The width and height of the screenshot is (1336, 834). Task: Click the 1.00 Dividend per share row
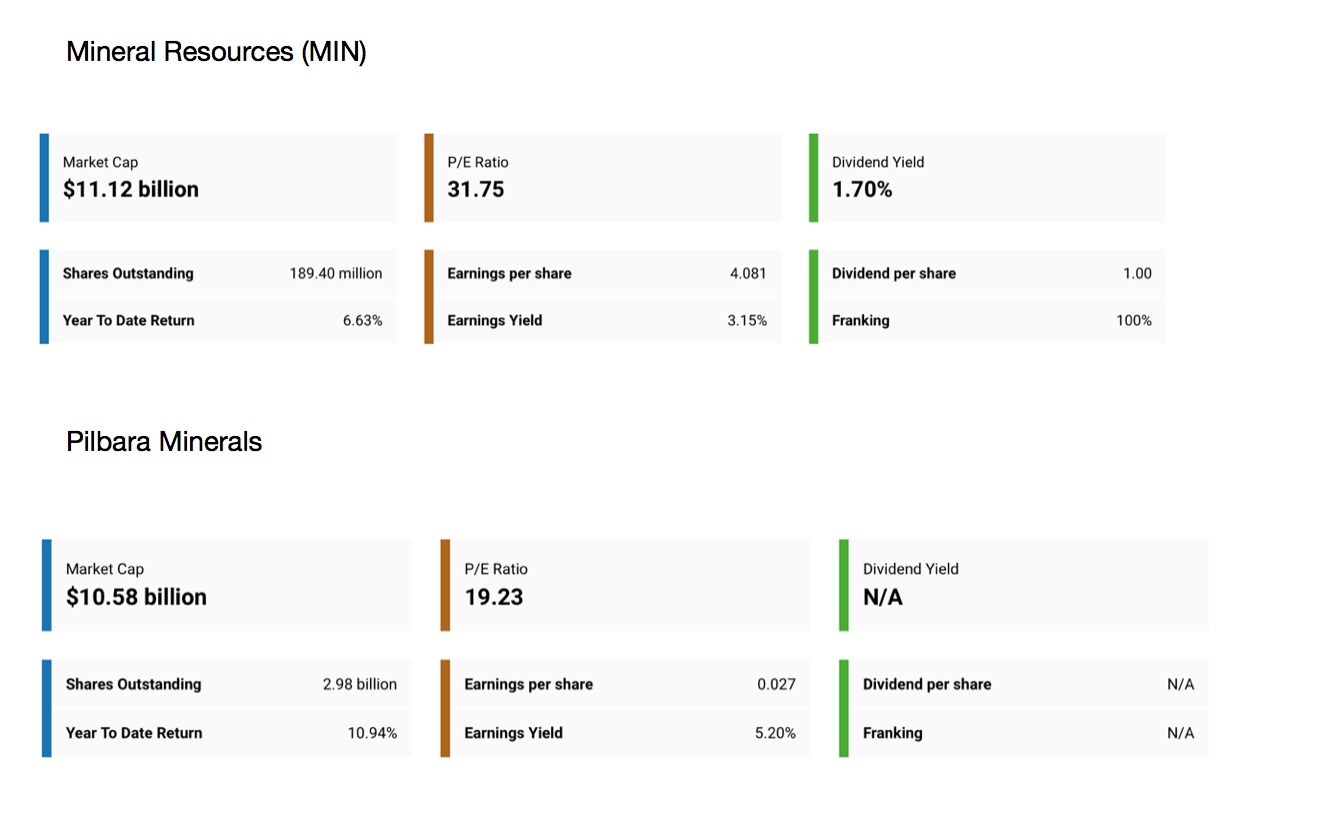click(991, 273)
